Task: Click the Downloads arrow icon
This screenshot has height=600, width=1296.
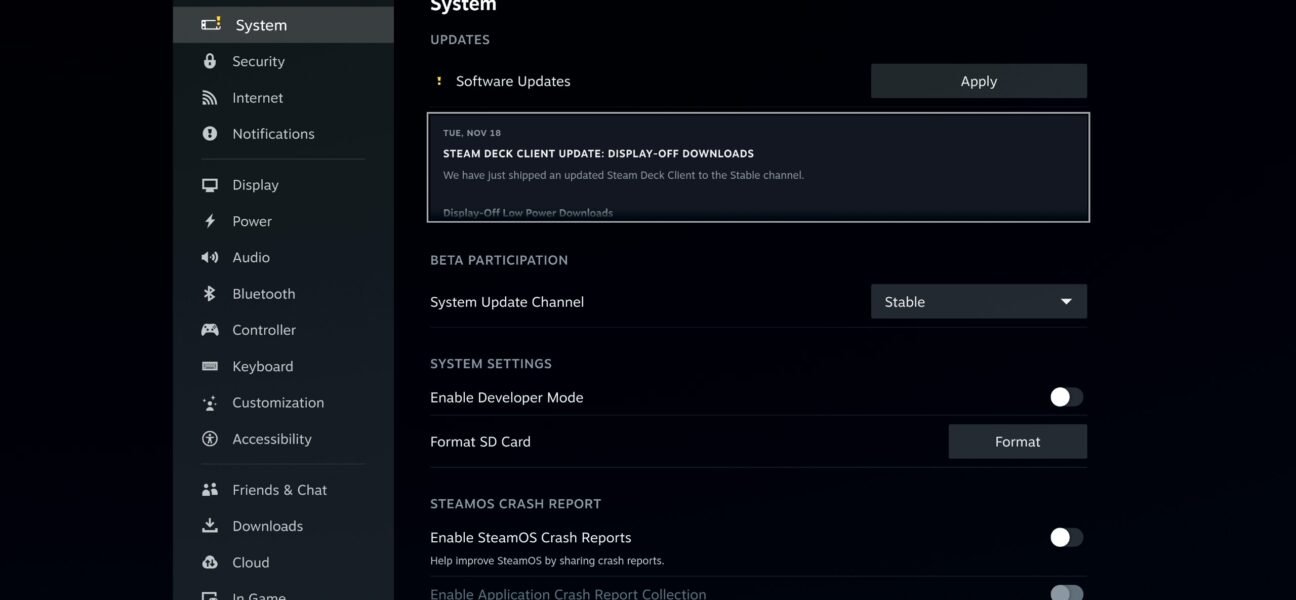Action: [x=209, y=525]
